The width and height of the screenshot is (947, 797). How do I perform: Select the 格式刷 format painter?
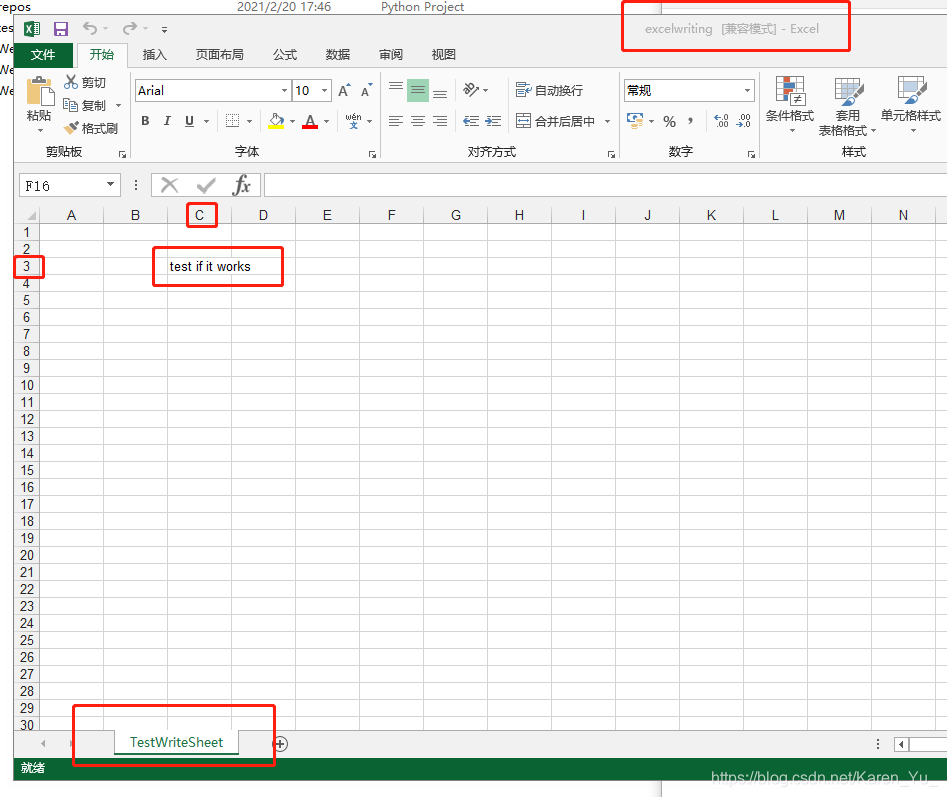pyautogui.click(x=91, y=128)
